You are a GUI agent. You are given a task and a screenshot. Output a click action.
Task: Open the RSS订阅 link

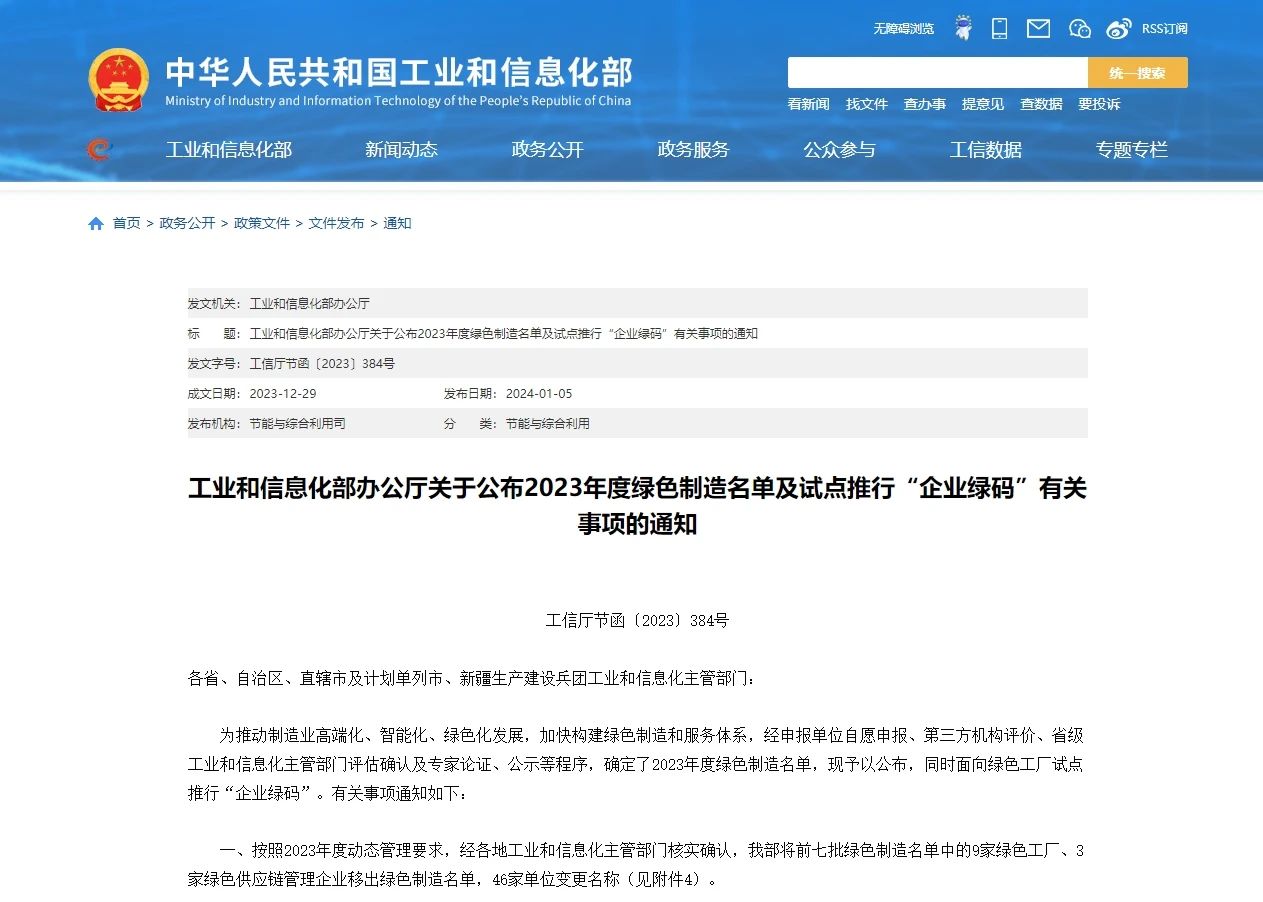click(x=1164, y=29)
